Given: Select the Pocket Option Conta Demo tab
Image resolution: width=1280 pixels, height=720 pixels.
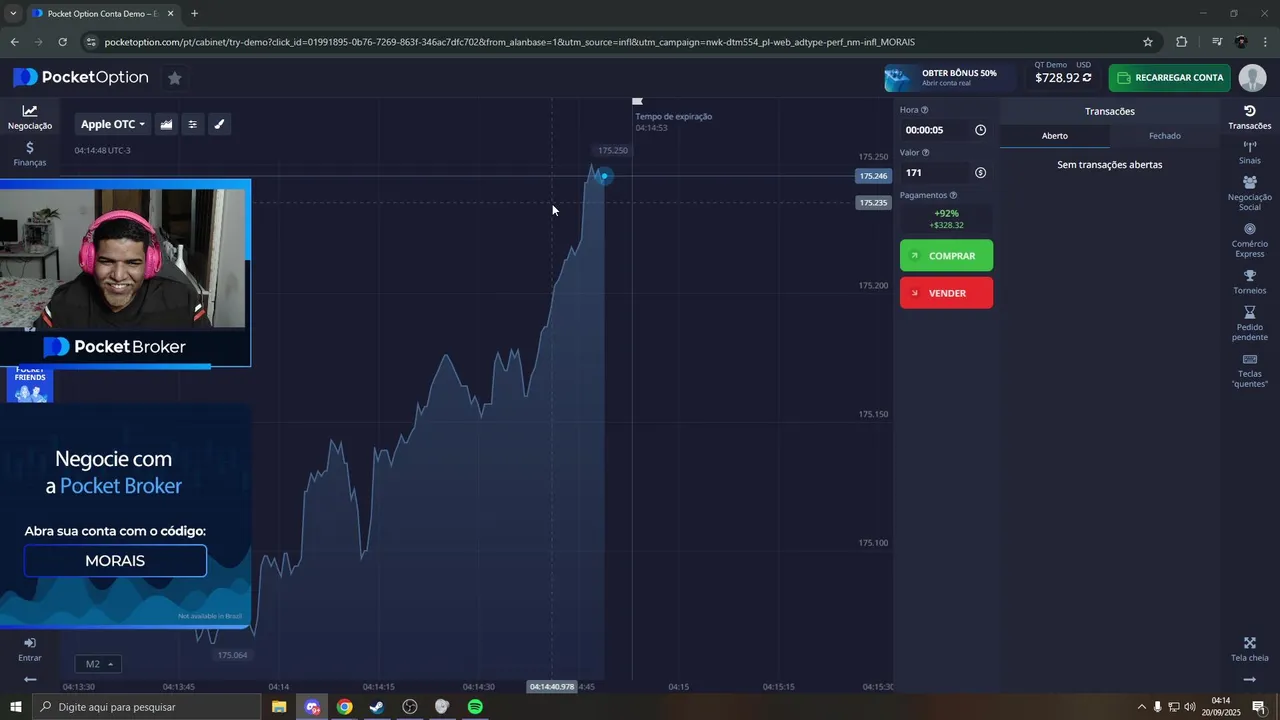Looking at the screenshot, I should 101,14.
